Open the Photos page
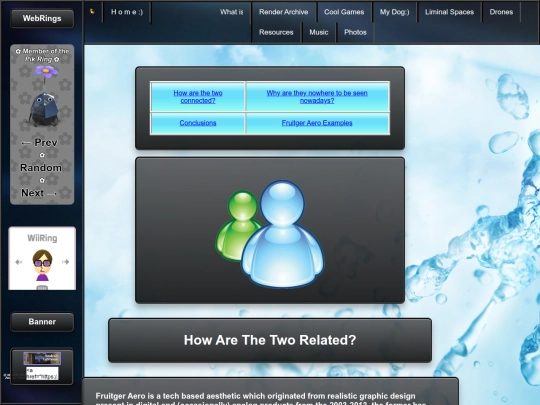 click(355, 32)
